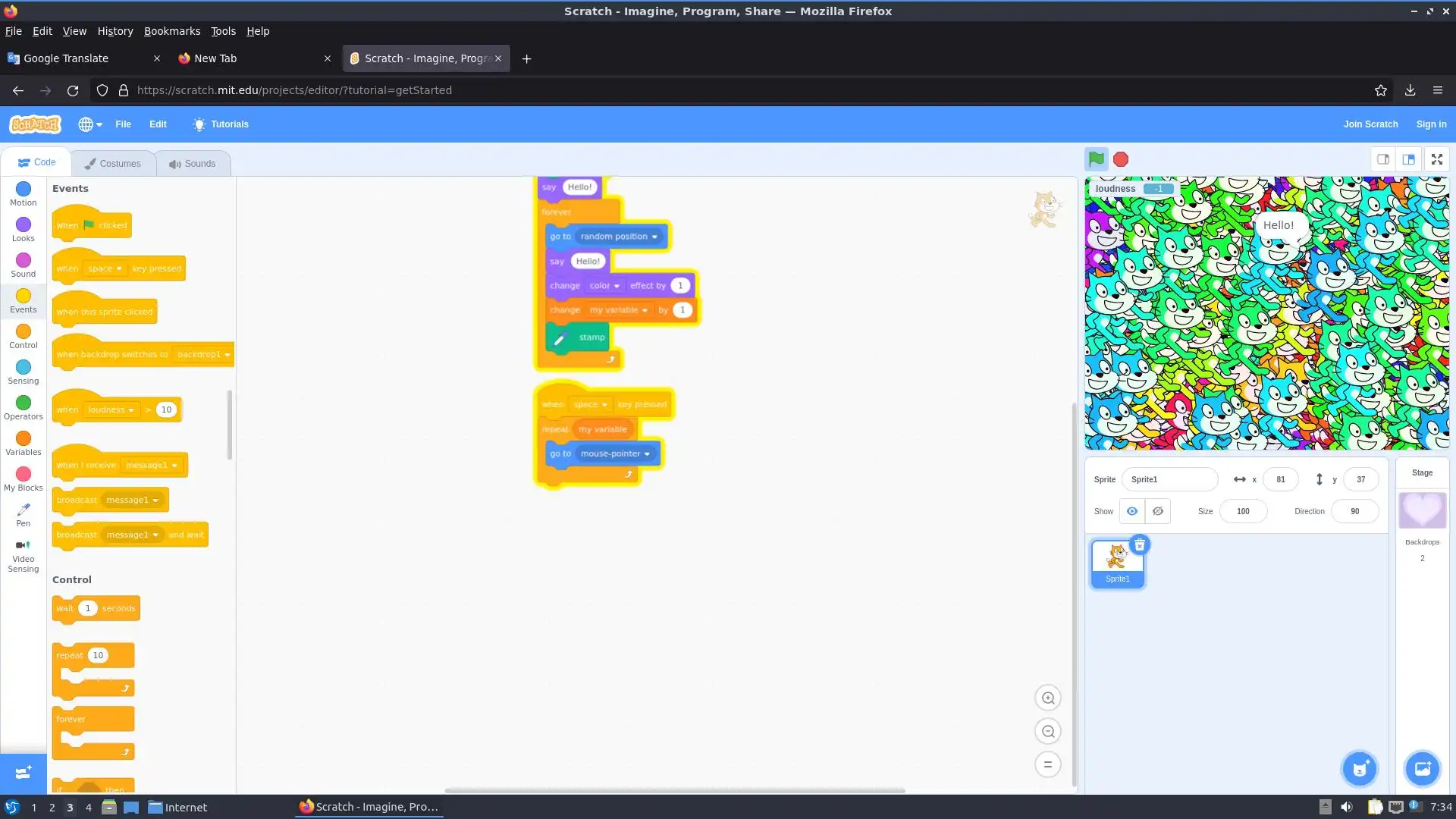Screen dimensions: 1456x819
Task: Select the Pen blocks category
Action: click(23, 514)
